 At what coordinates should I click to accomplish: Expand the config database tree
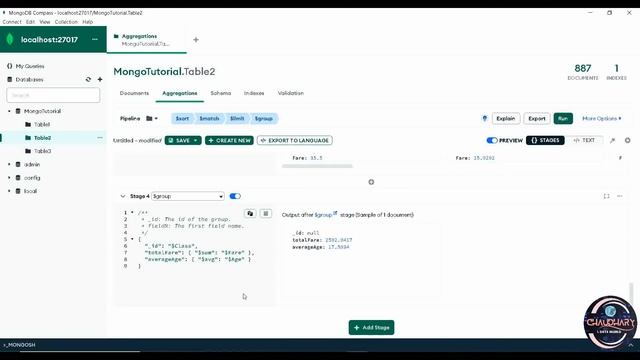9,178
